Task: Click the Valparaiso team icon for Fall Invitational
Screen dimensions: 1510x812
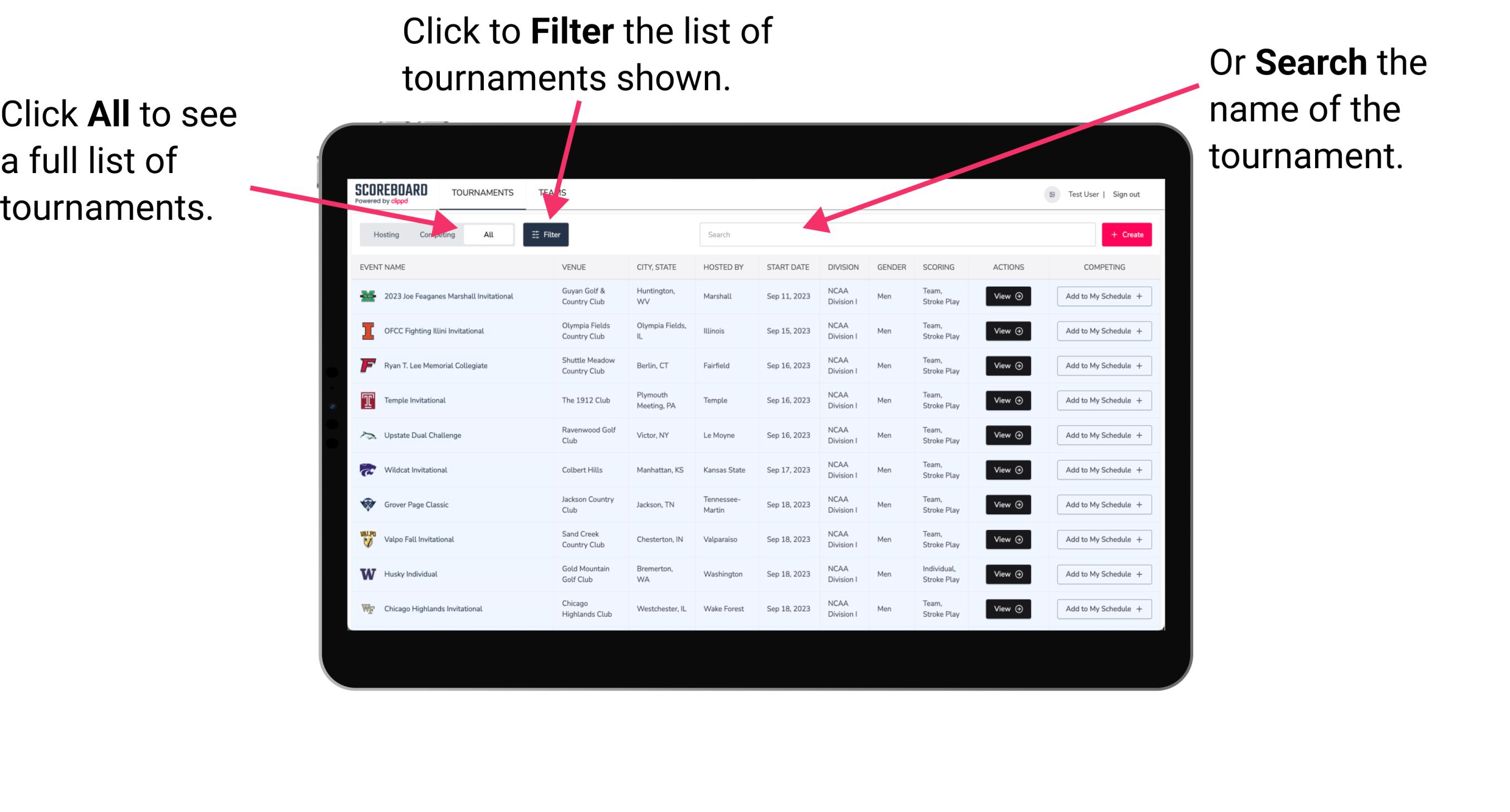Action: (x=369, y=539)
